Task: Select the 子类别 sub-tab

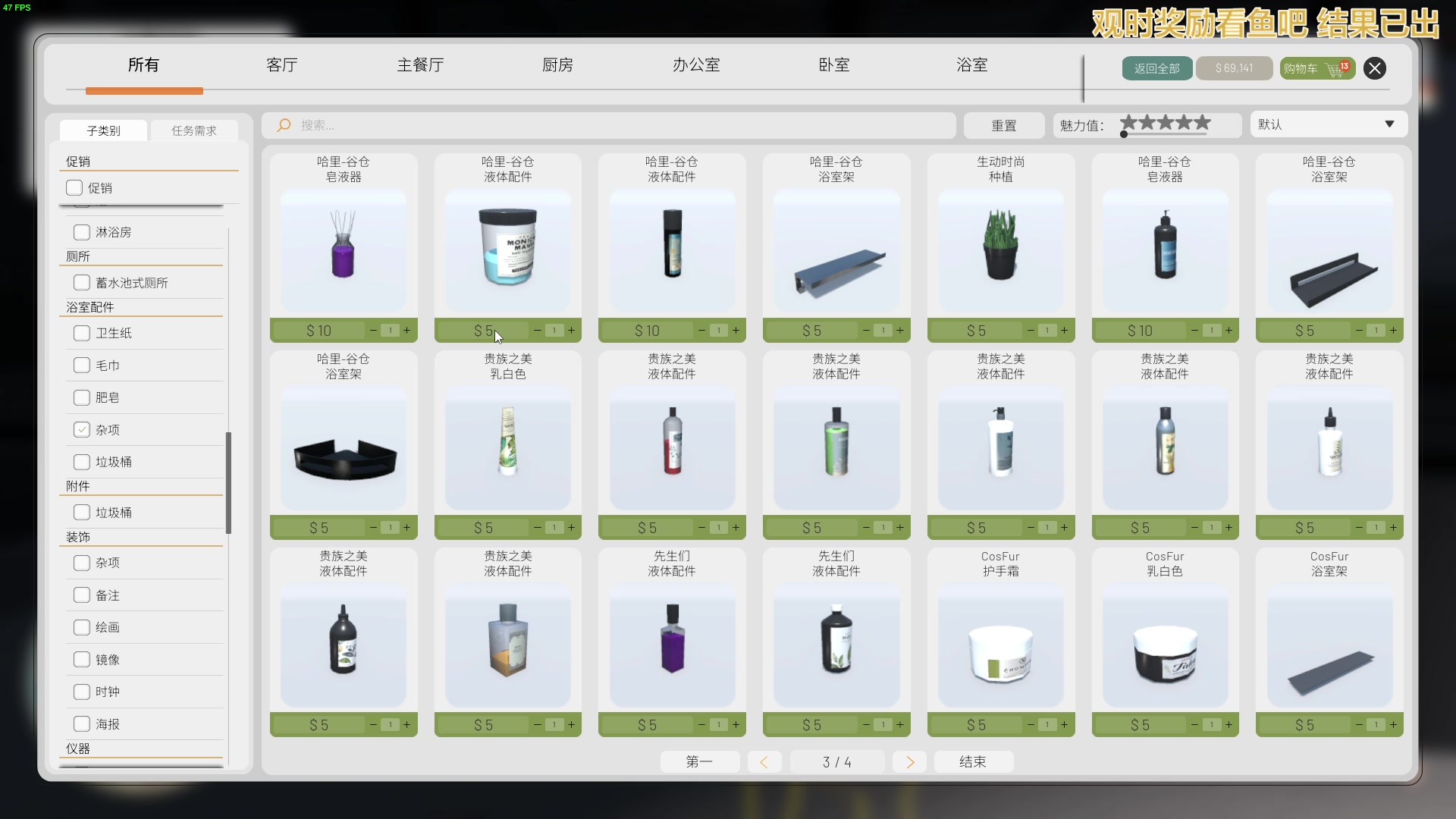Action: pos(103,130)
